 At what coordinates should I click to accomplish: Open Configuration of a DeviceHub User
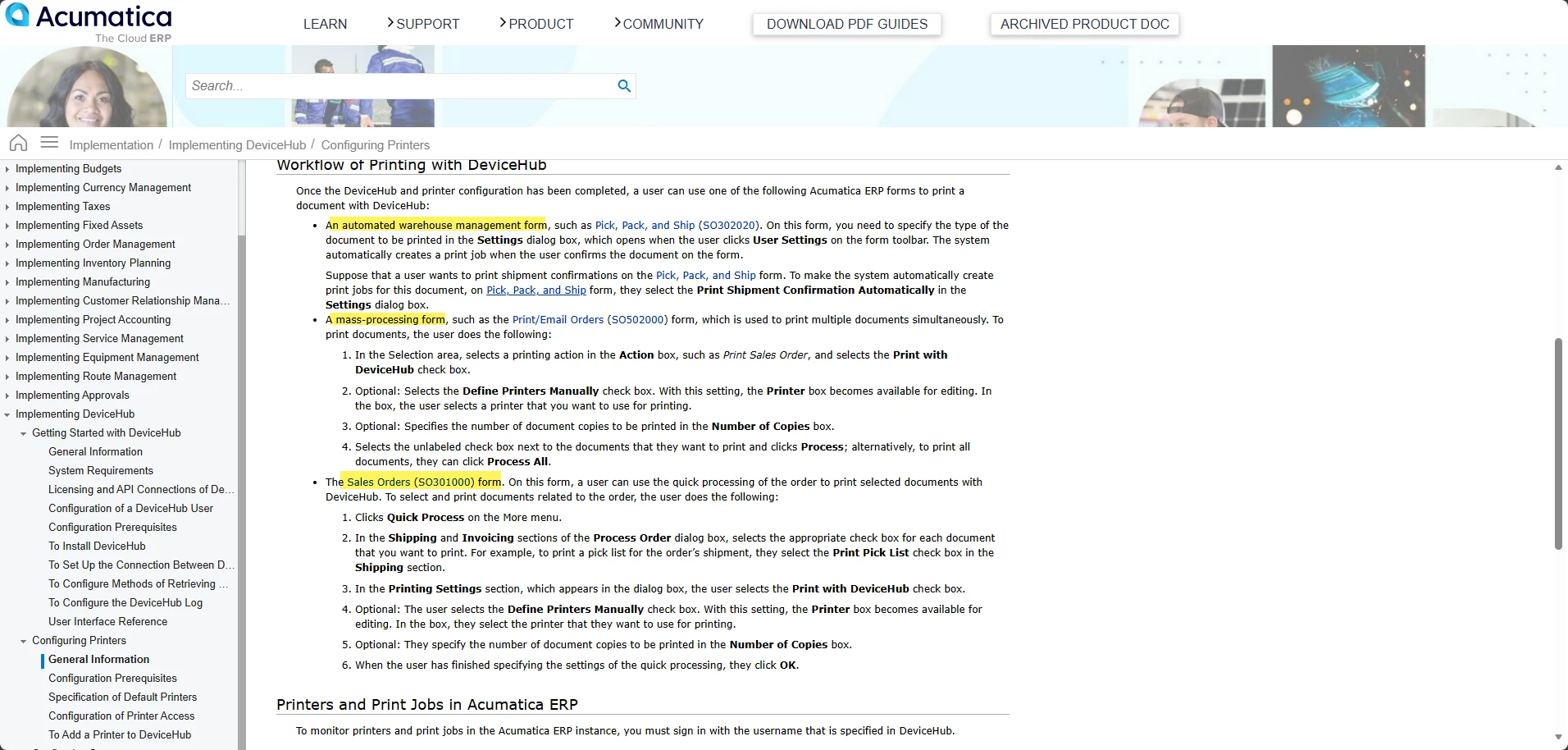tap(130, 509)
